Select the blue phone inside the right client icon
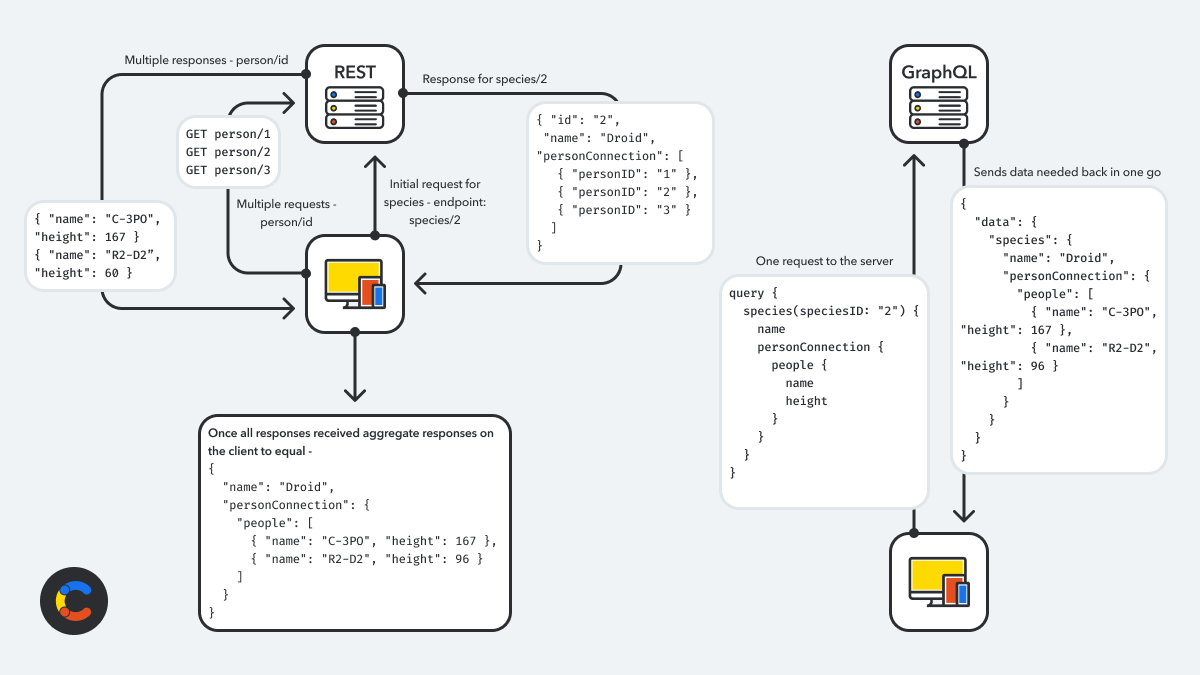This screenshot has width=1200, height=675. point(962,594)
